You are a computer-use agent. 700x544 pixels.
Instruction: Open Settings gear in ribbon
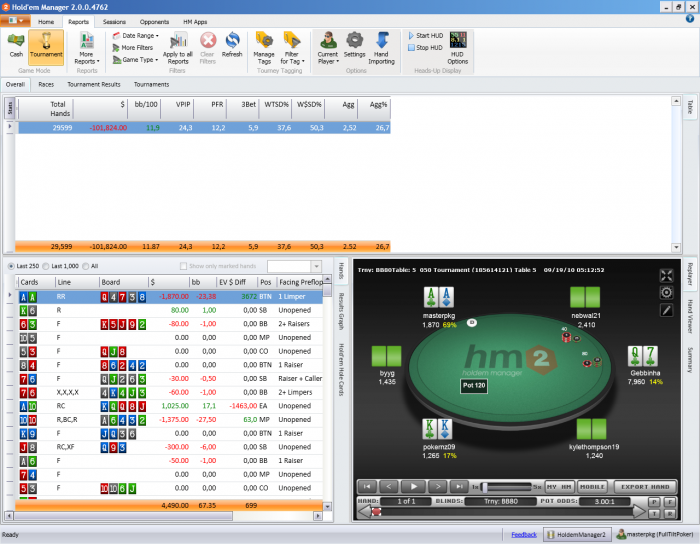355,45
